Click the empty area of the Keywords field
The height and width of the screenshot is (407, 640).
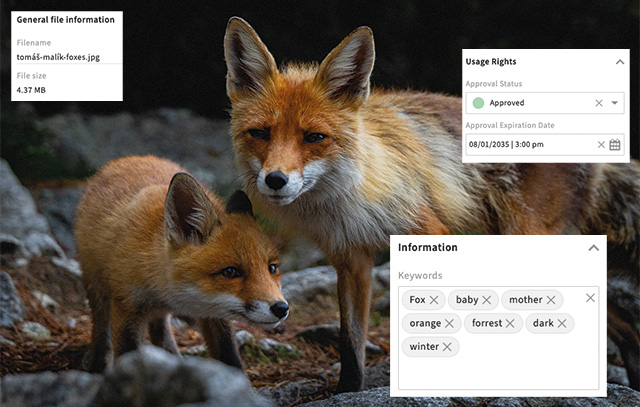coord(498,374)
